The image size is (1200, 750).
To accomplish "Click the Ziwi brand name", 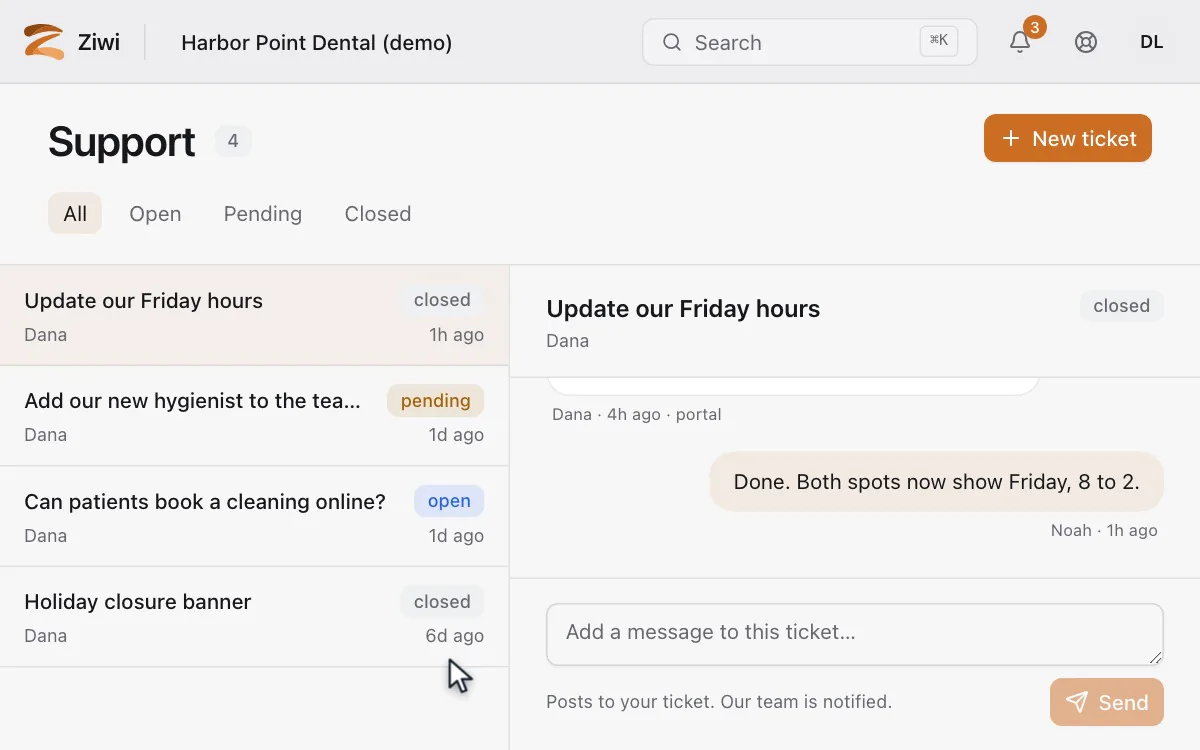I will click(x=99, y=42).
